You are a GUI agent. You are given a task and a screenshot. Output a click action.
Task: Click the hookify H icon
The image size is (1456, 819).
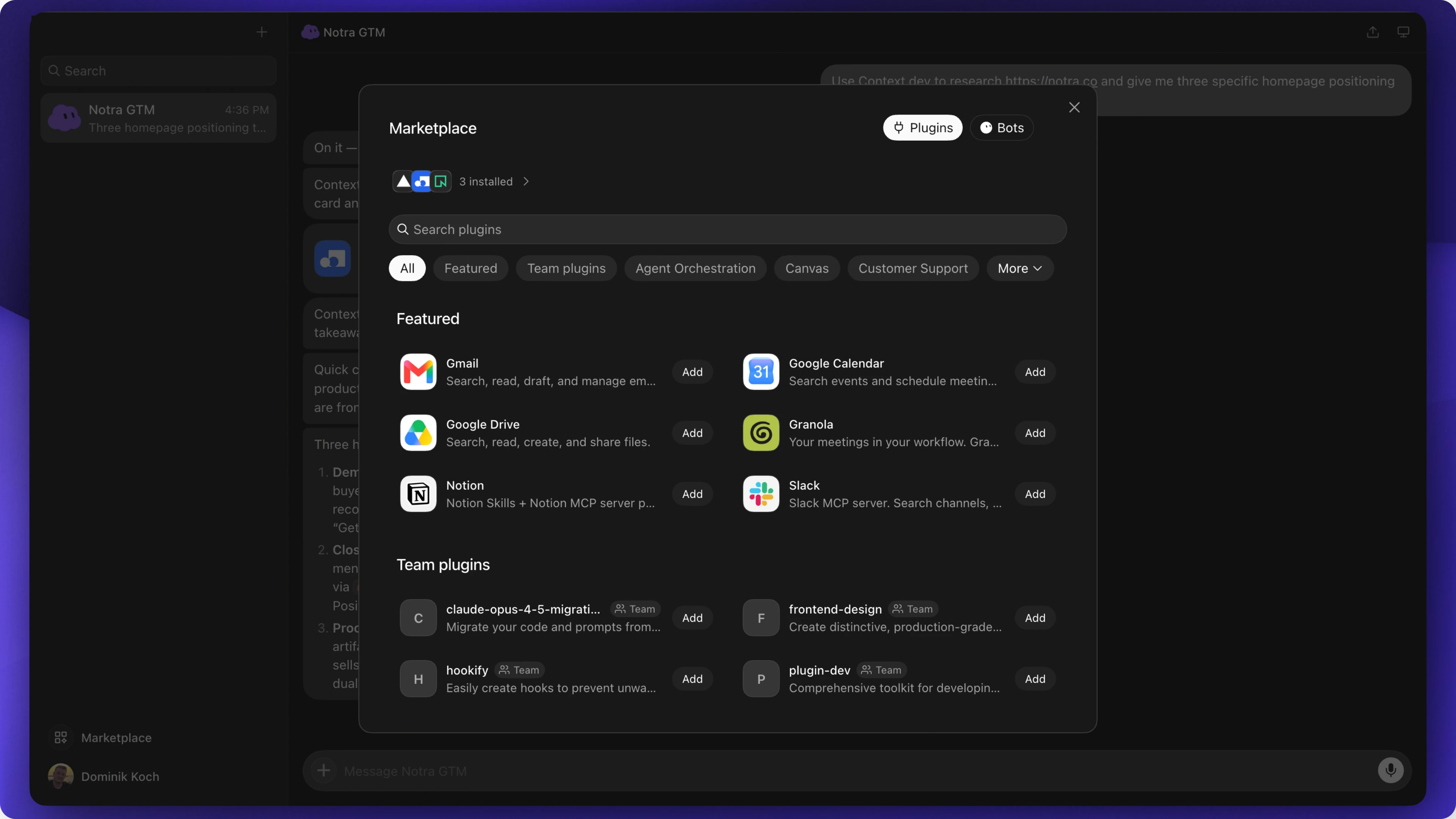(x=418, y=679)
